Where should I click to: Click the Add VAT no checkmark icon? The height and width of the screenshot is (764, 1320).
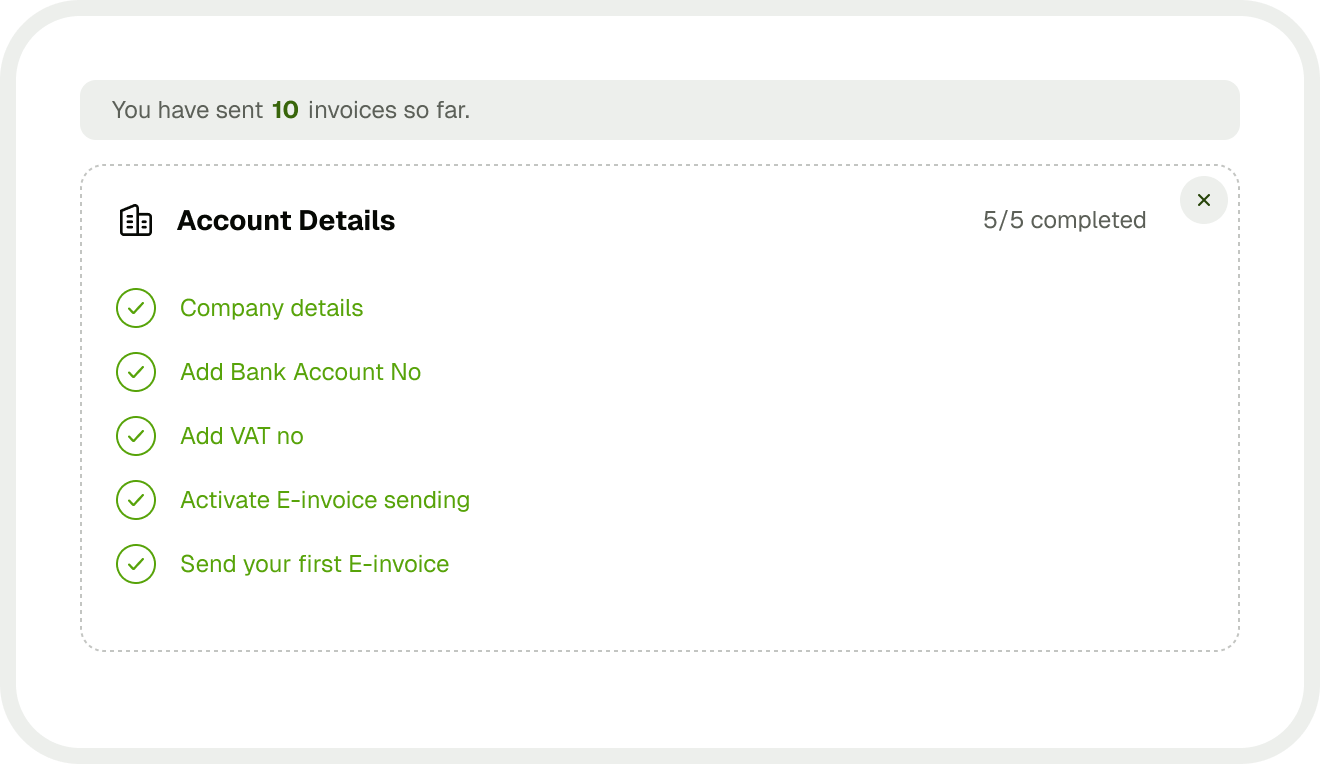pos(136,436)
